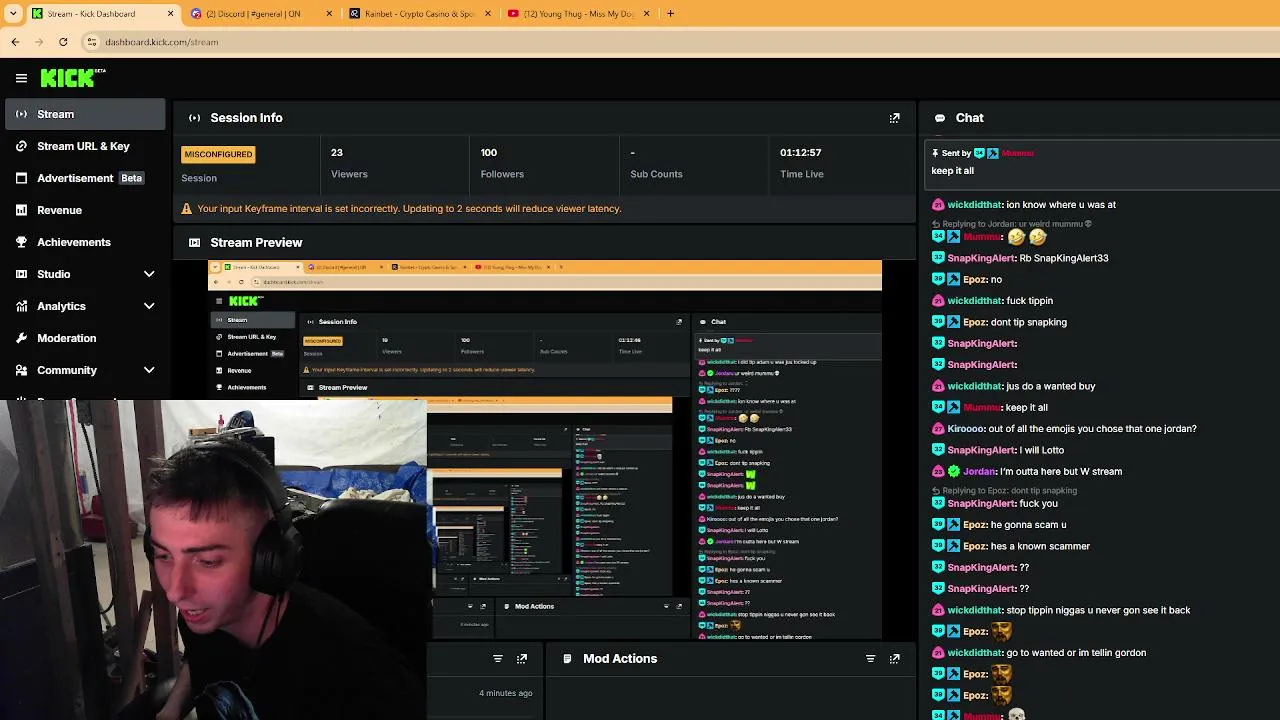Image resolution: width=1280 pixels, height=720 pixels.
Task: Switch to the Young Thug YouTube tab
Action: tap(579, 14)
